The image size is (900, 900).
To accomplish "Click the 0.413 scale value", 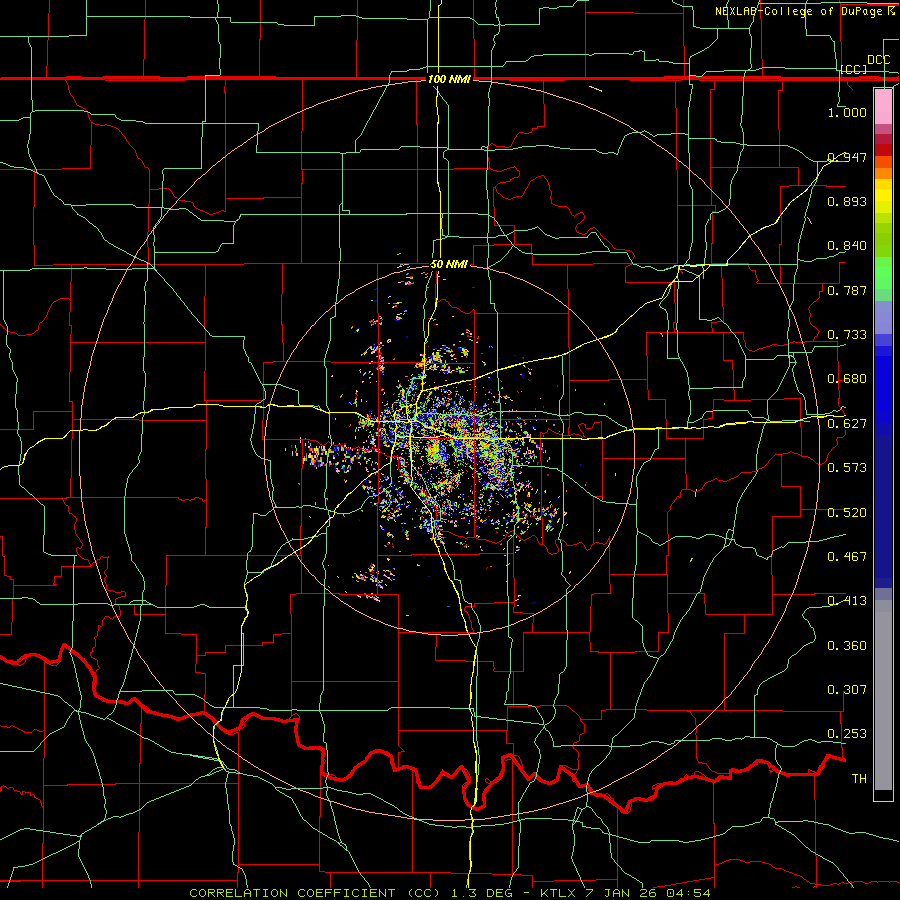I will 847,600.
